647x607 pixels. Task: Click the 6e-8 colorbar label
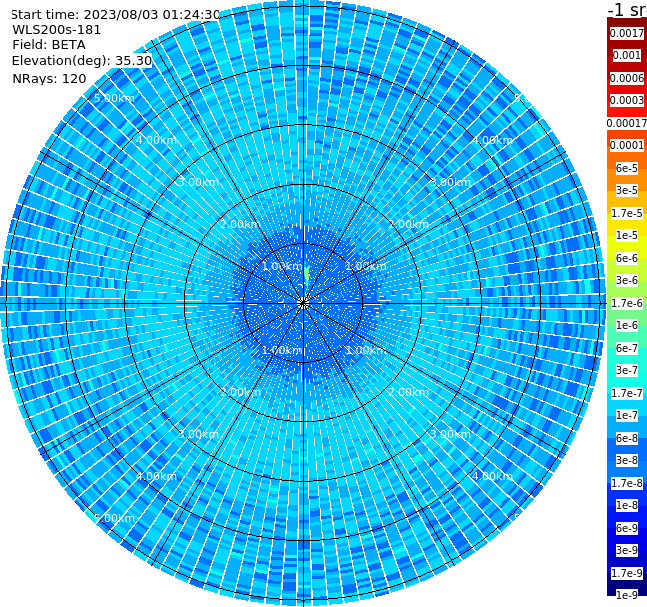pyautogui.click(x=627, y=438)
